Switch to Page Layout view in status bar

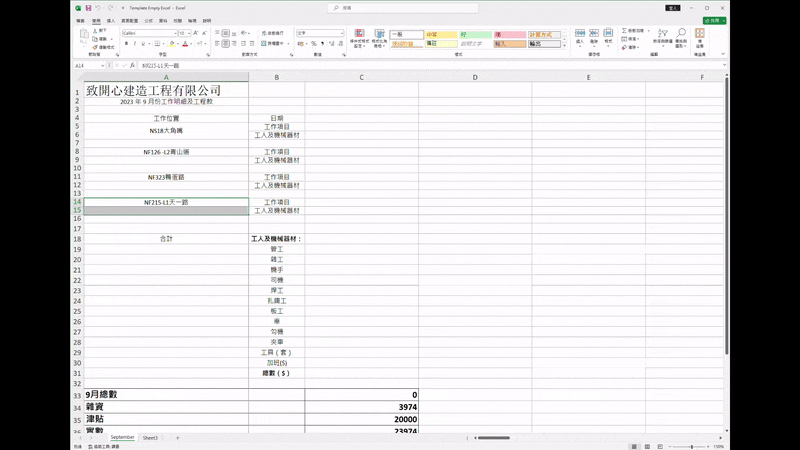pyautogui.click(x=647, y=447)
